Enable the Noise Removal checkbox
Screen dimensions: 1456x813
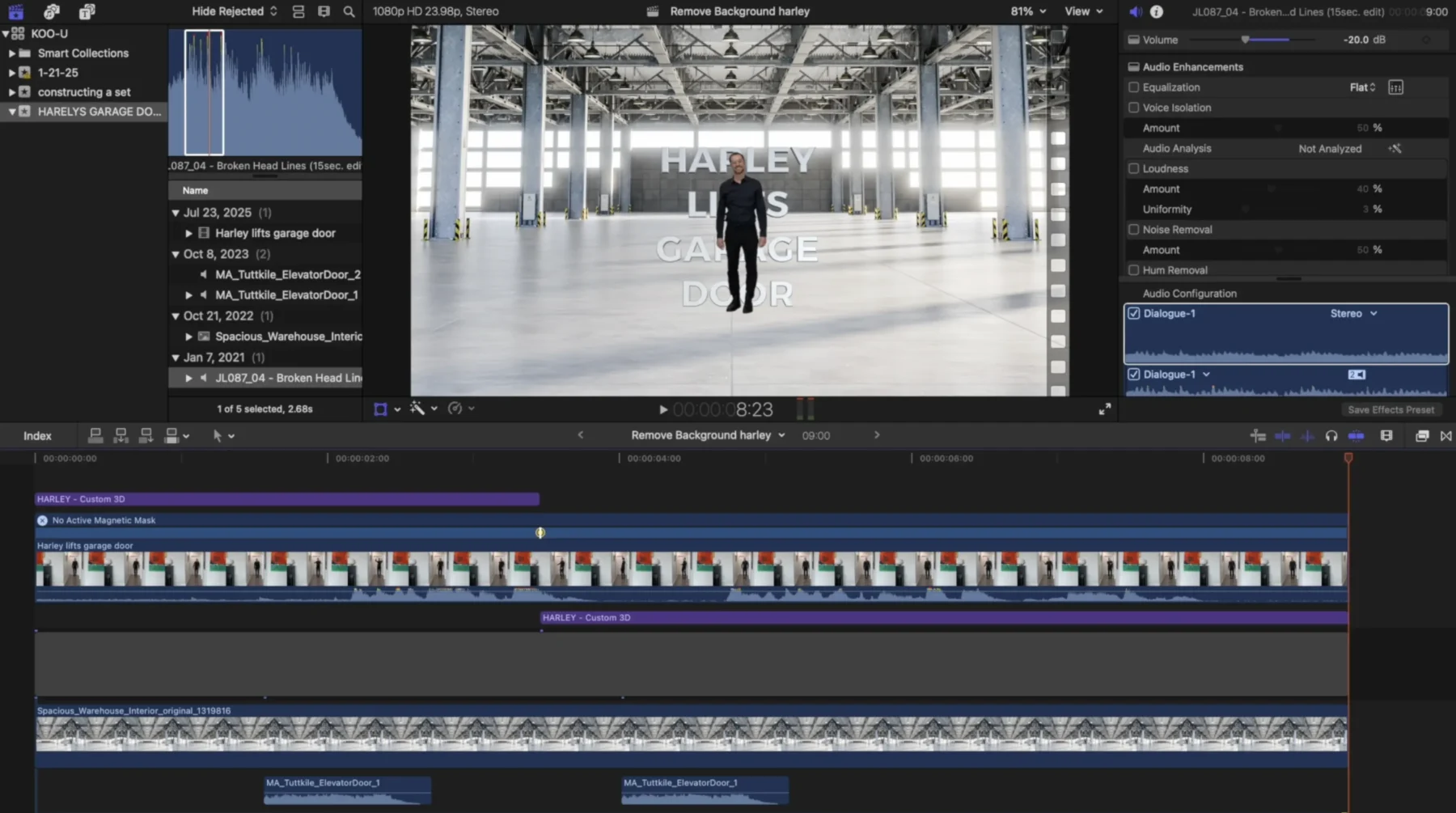[1133, 230]
